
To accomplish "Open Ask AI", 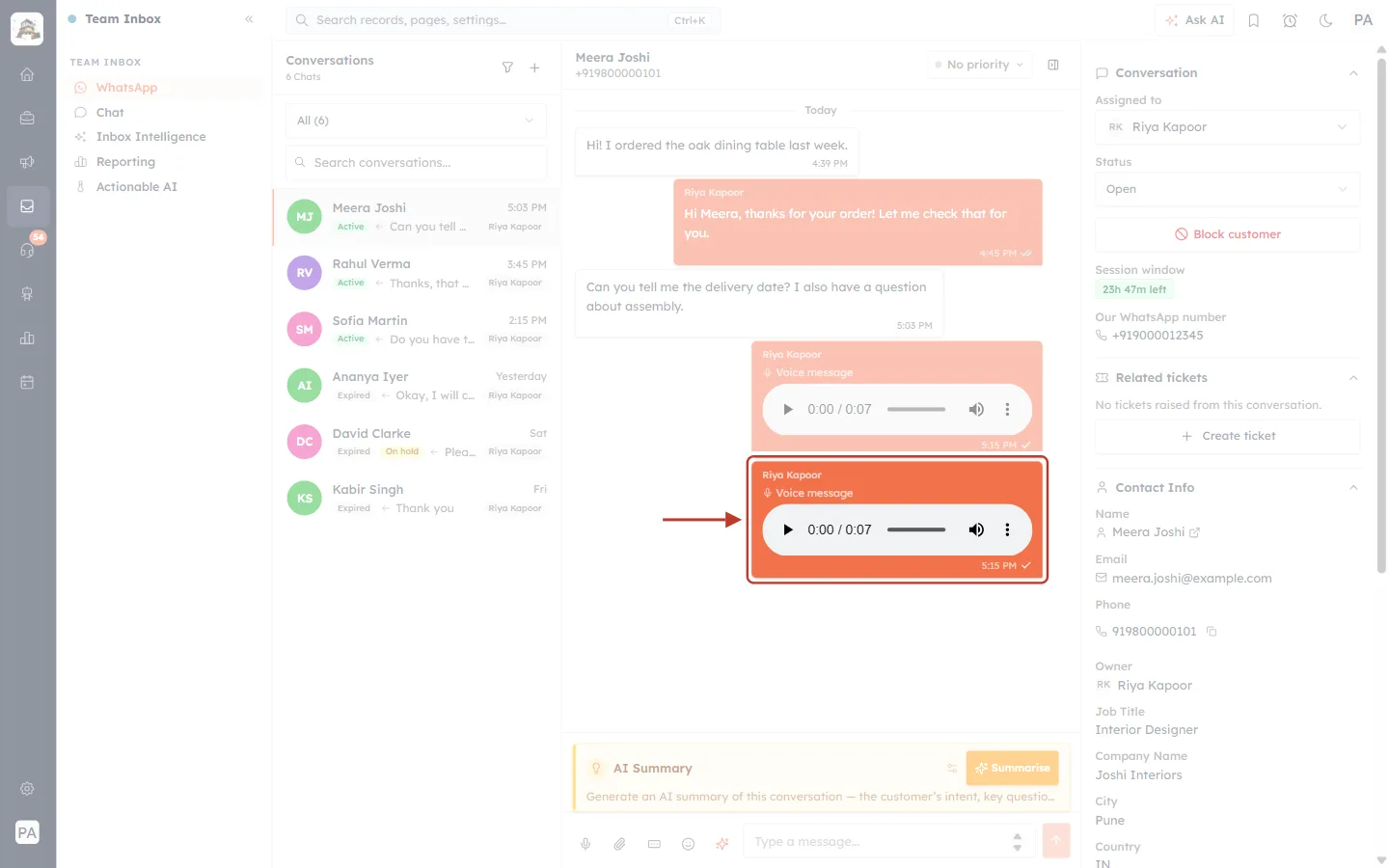I will click(1194, 20).
